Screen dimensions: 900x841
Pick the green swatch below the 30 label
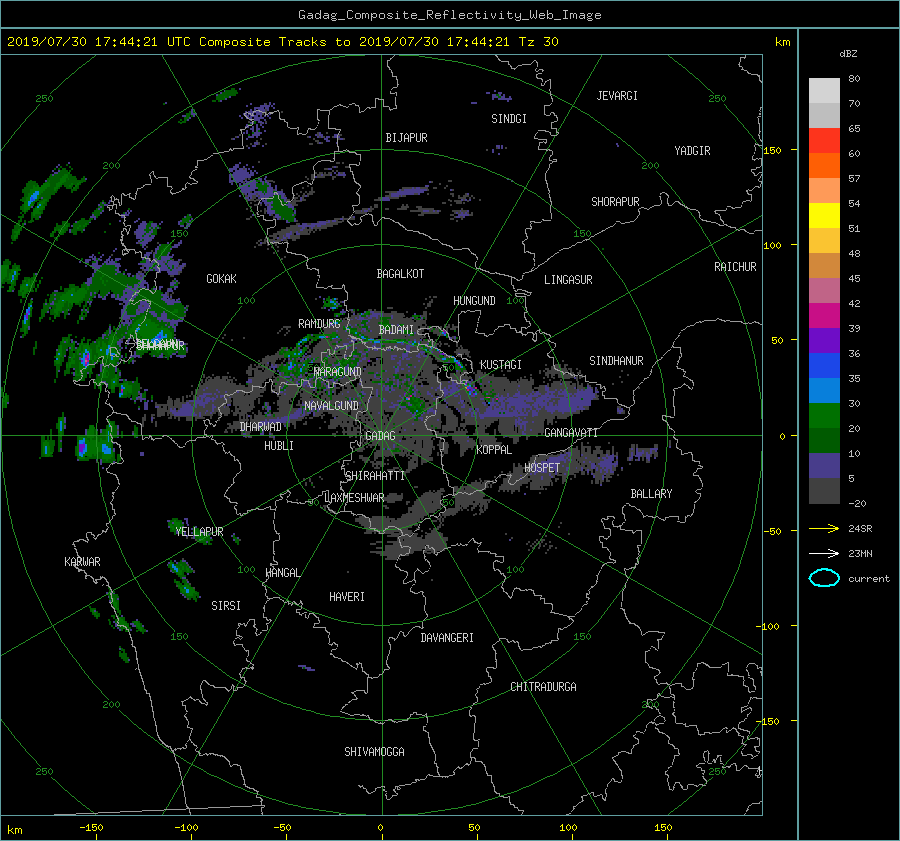(x=824, y=415)
